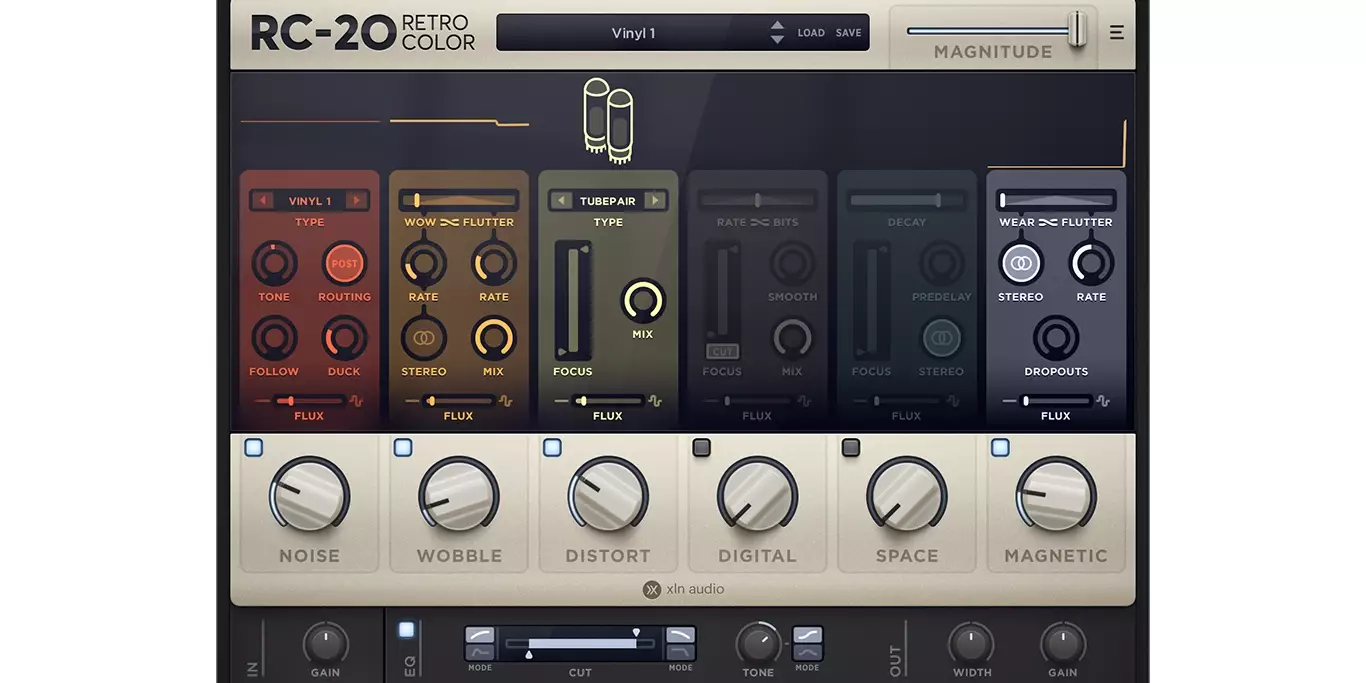
Task: Click the CUT button in Digital focus
Action: point(722,352)
